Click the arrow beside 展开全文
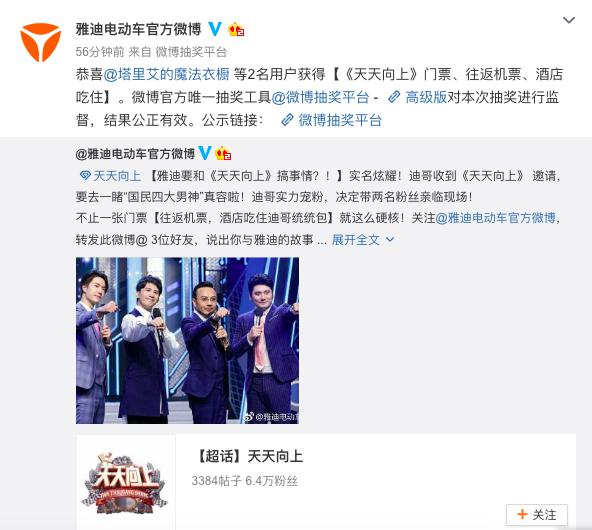592x530 pixels. pyautogui.click(x=390, y=240)
